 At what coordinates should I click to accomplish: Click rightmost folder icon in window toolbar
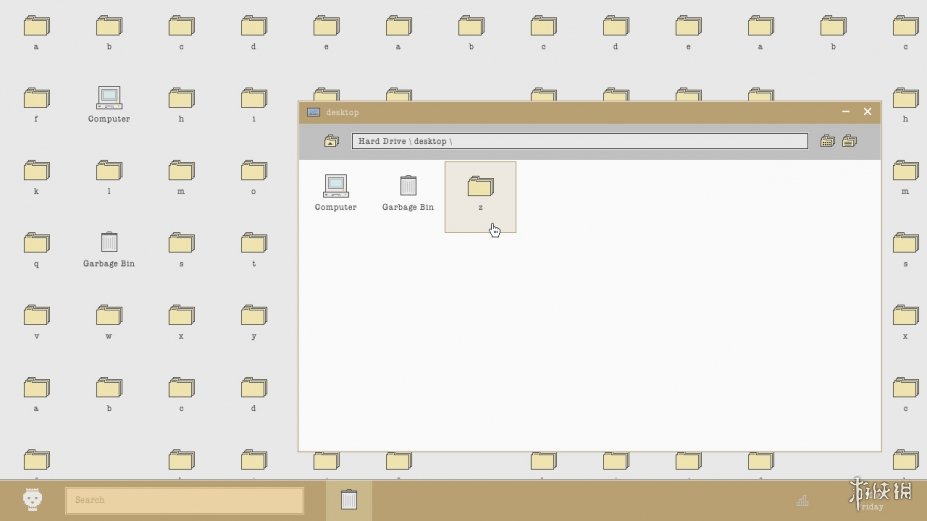849,141
